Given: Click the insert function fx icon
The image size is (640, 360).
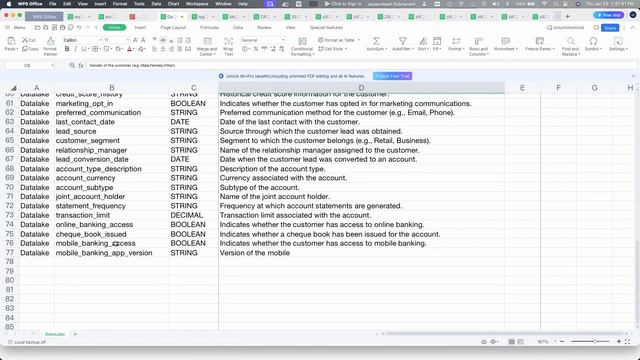Looking at the screenshot, I should point(81,65).
